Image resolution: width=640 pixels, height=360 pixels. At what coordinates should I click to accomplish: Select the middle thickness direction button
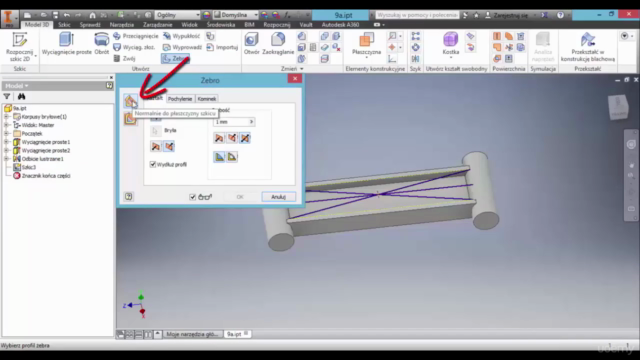click(232, 138)
